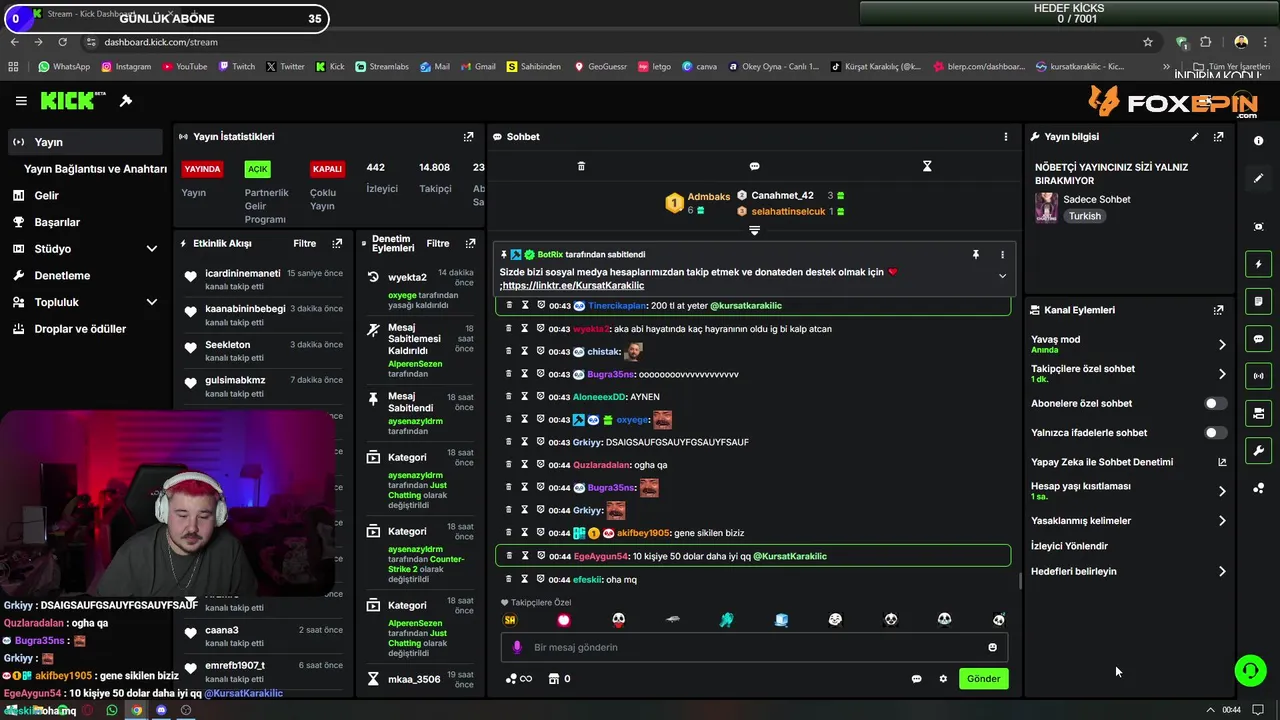This screenshot has height=720, width=1280.
Task: Edit stream info with pencil icon
Action: point(1194,137)
